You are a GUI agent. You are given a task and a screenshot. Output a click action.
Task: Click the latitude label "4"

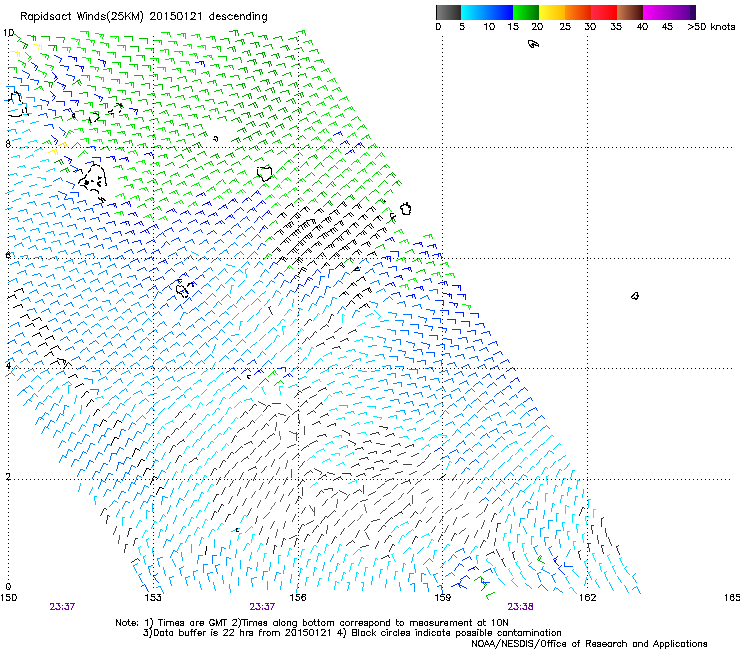point(8,365)
